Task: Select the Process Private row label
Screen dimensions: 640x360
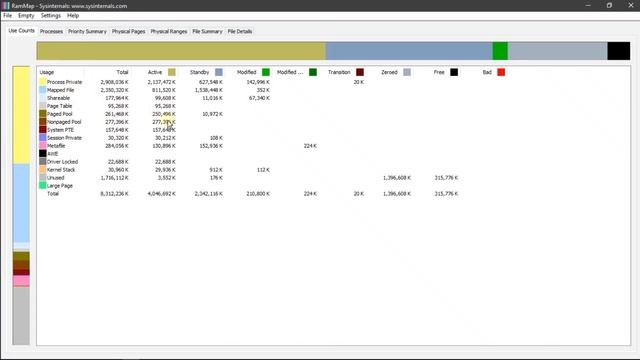Action: click(x=64, y=82)
